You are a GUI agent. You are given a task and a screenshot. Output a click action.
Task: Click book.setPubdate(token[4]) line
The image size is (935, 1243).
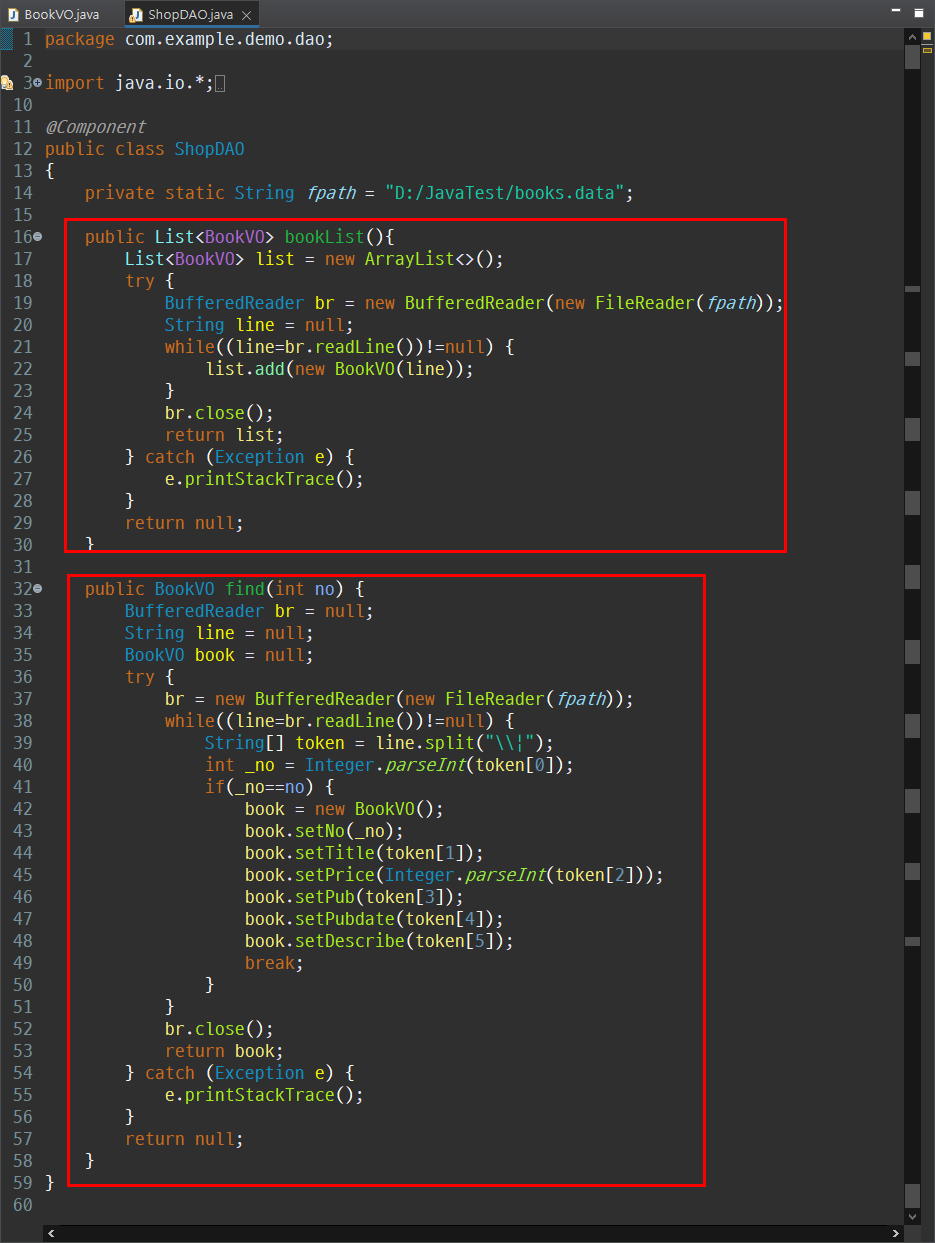[x=374, y=919]
